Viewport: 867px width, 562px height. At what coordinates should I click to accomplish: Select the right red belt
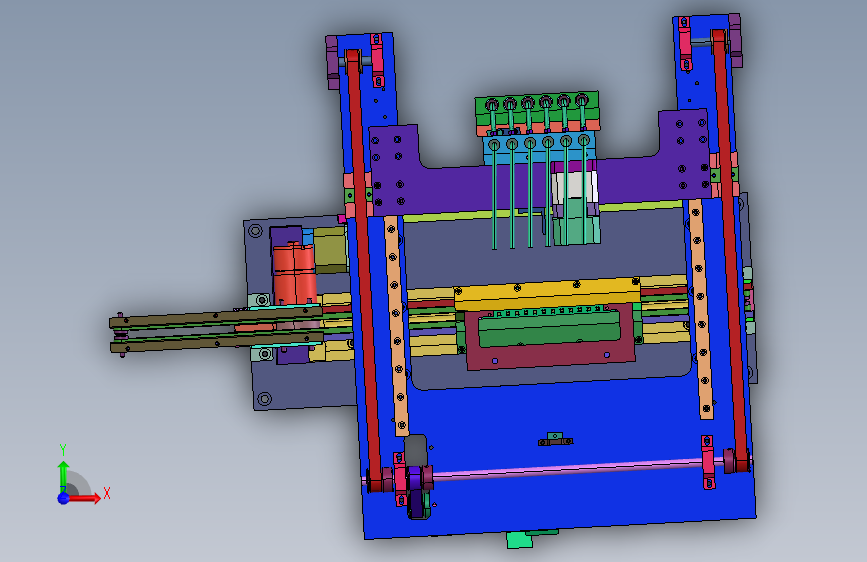730,249
